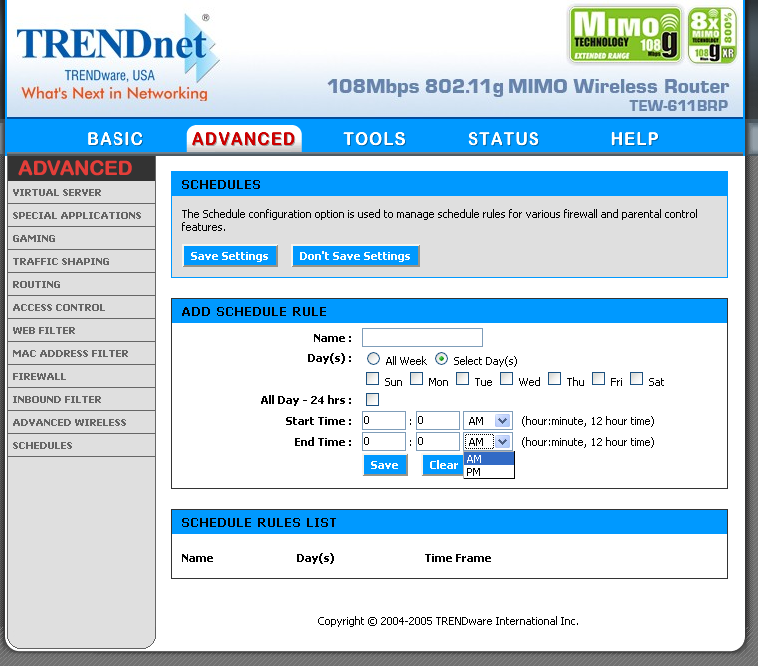Go to Access Control
The width and height of the screenshot is (758, 666).
81,307
